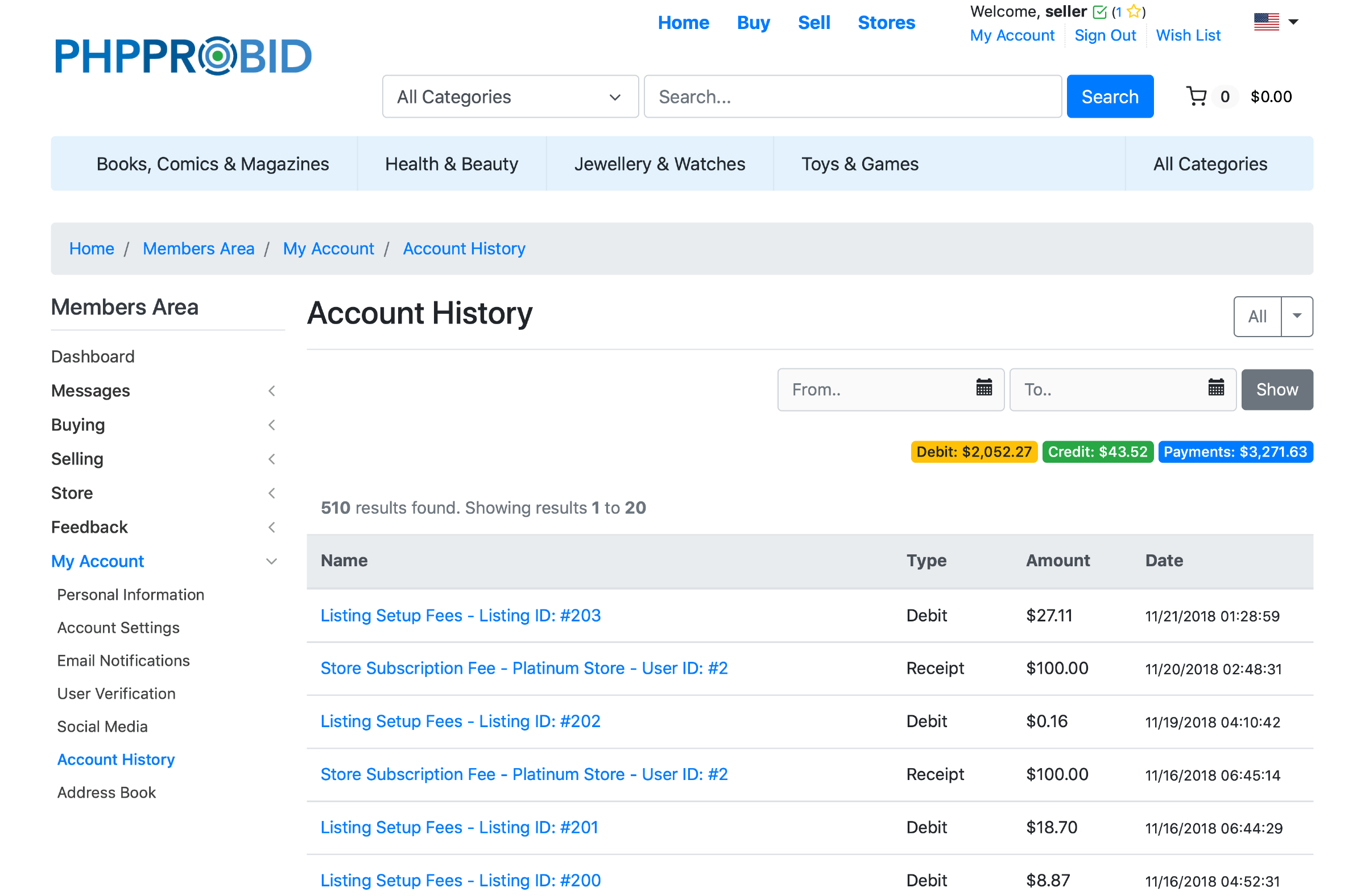Open the From date calendar icon
1365x896 pixels.
click(983, 389)
